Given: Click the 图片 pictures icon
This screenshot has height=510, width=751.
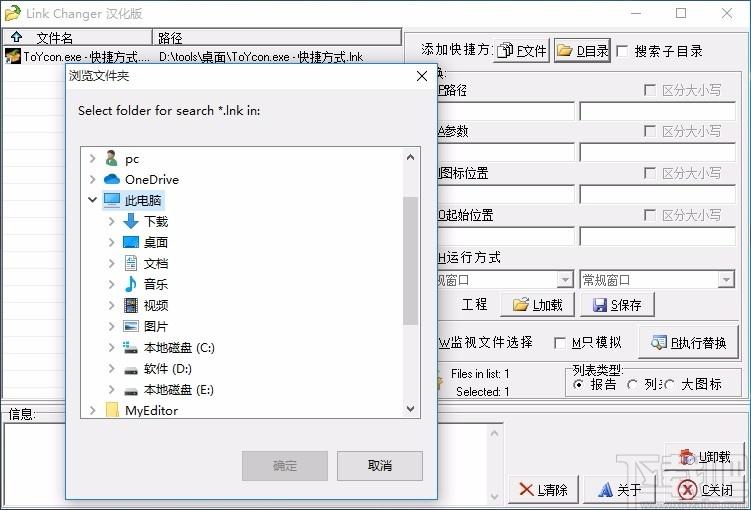Looking at the screenshot, I should [131, 326].
